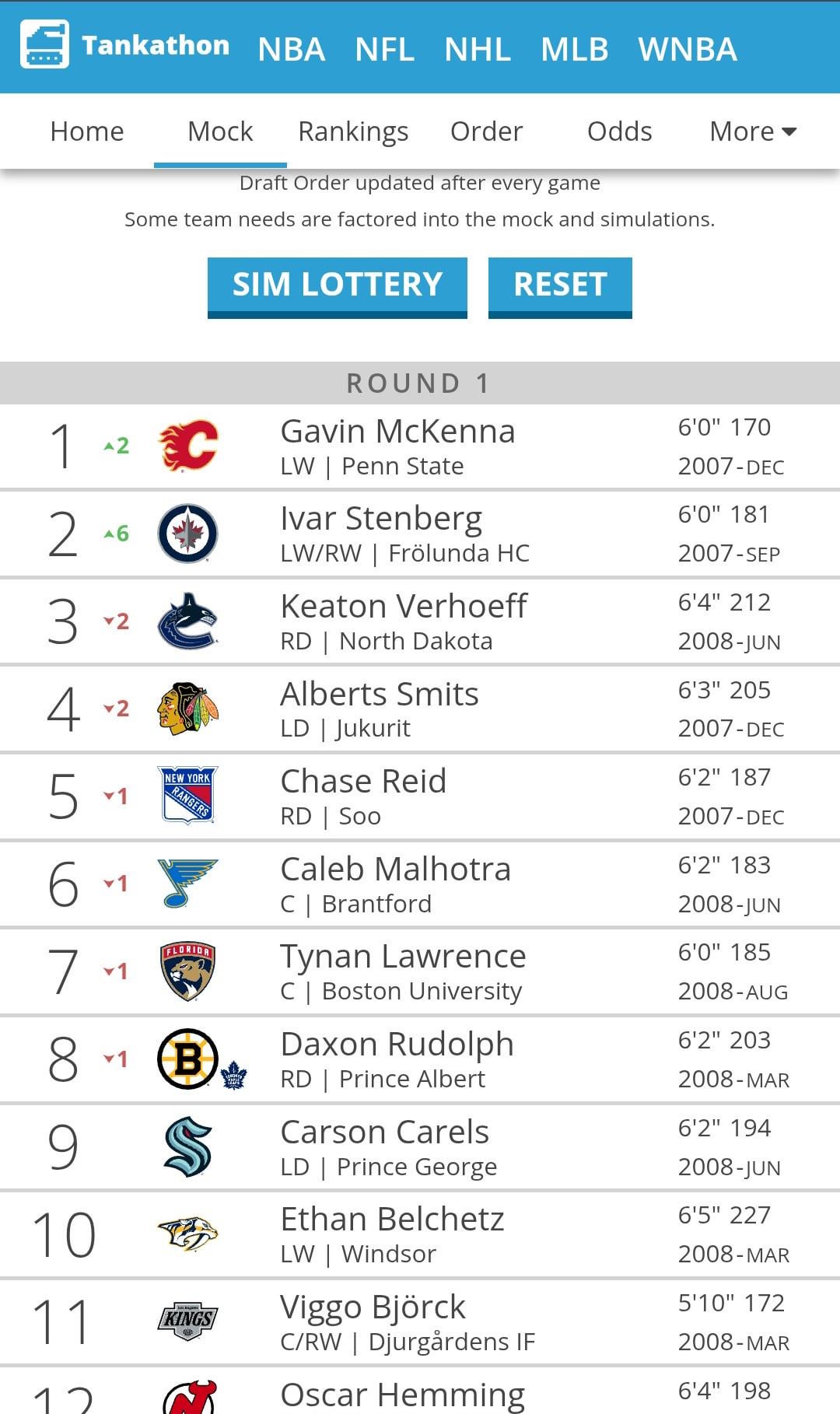This screenshot has width=840, height=1414.
Task: Open the Odds tab
Action: (619, 131)
